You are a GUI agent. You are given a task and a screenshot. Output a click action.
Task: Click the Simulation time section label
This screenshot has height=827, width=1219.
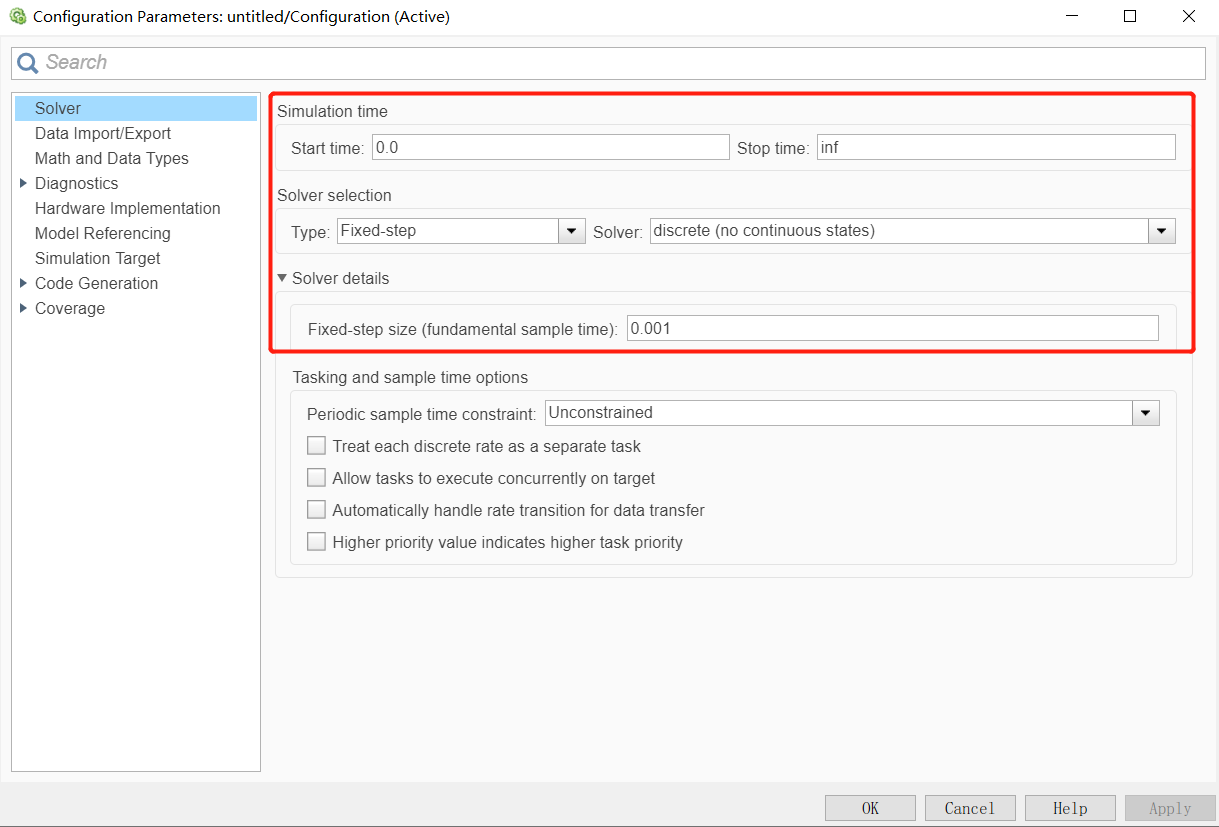(332, 111)
